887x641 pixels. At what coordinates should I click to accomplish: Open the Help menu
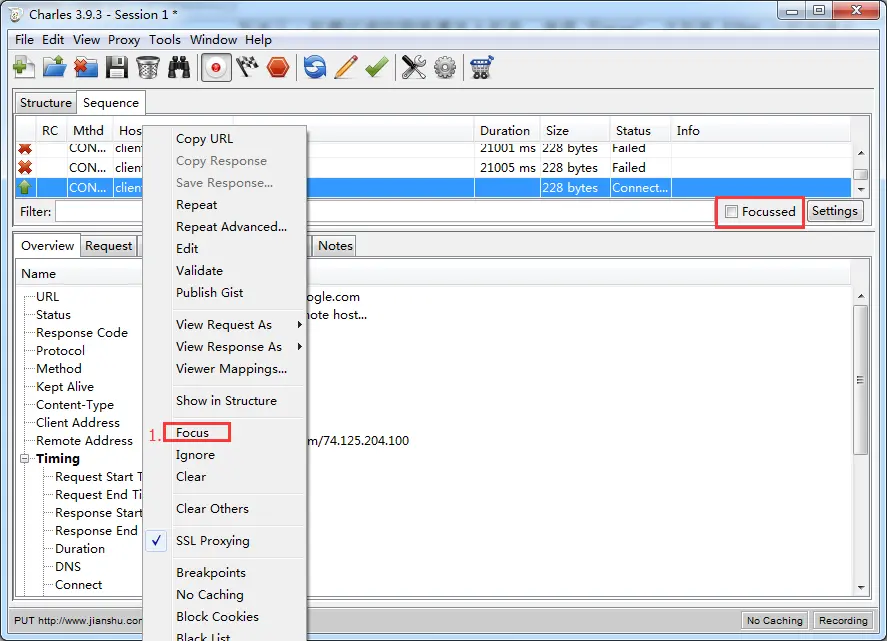(x=258, y=40)
